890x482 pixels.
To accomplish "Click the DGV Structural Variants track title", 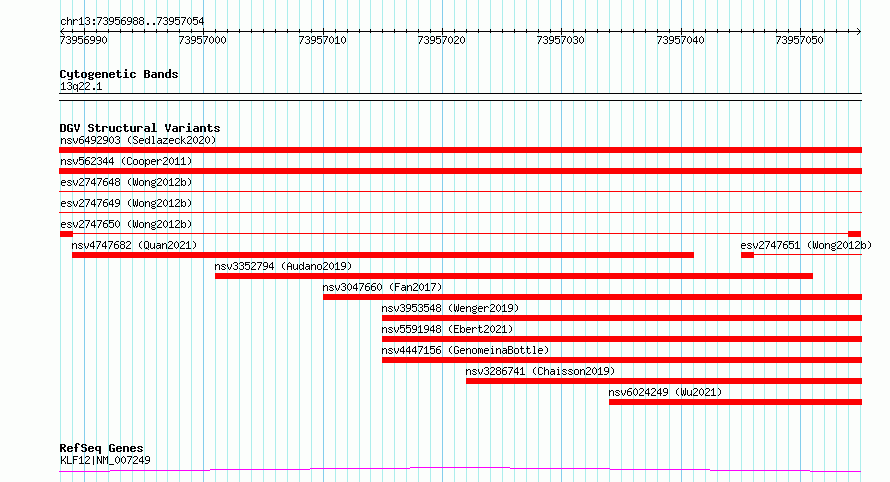I will coord(140,128).
